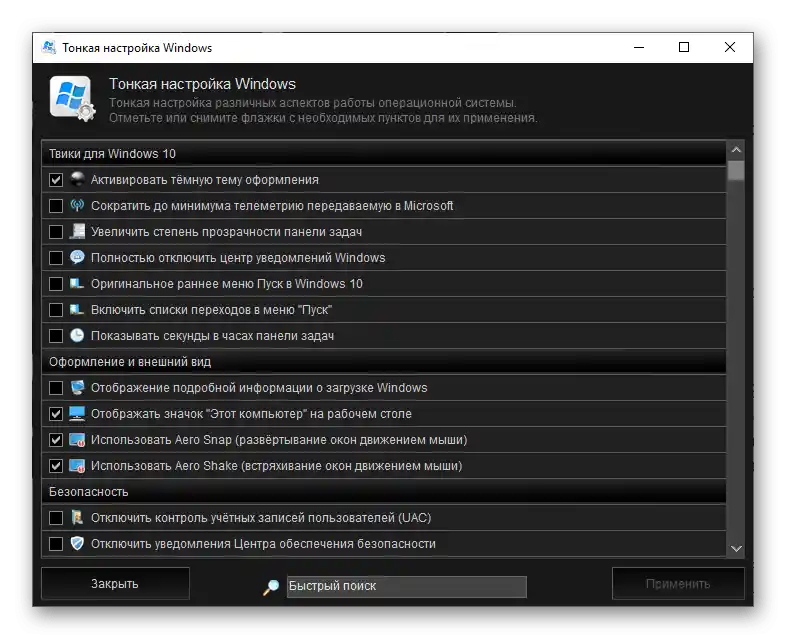Click the "Применить" button
Viewport: 786px width, 639px height.
[678, 583]
